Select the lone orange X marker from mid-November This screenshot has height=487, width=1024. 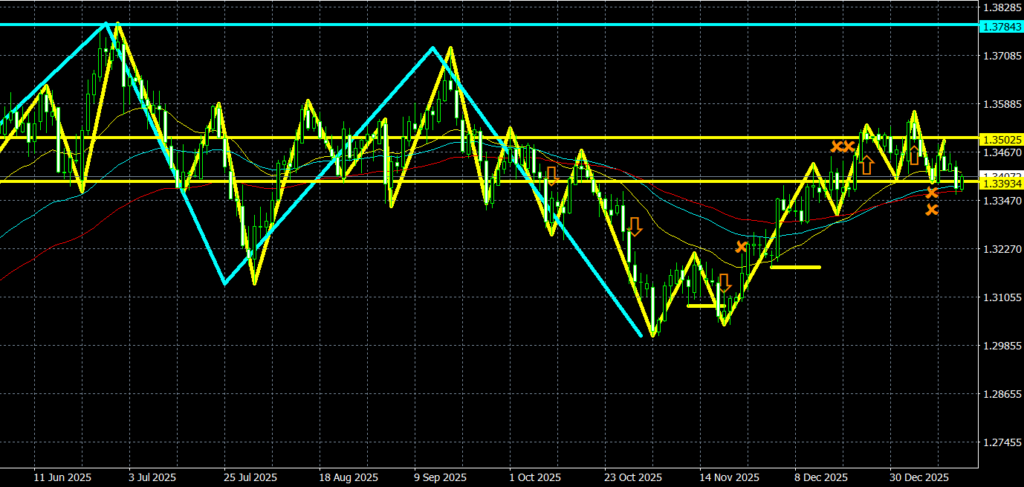pos(741,246)
